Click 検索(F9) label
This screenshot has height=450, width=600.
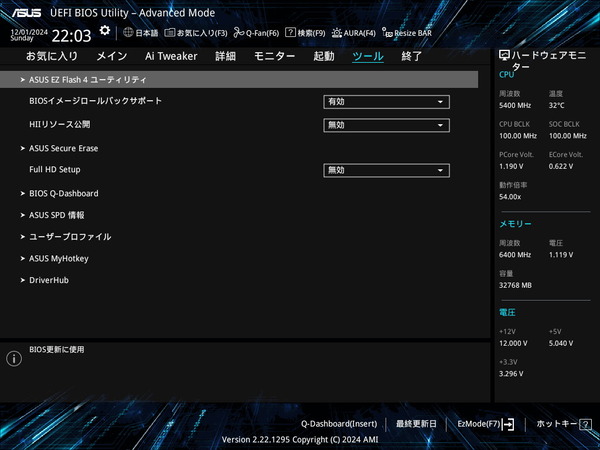[311, 33]
